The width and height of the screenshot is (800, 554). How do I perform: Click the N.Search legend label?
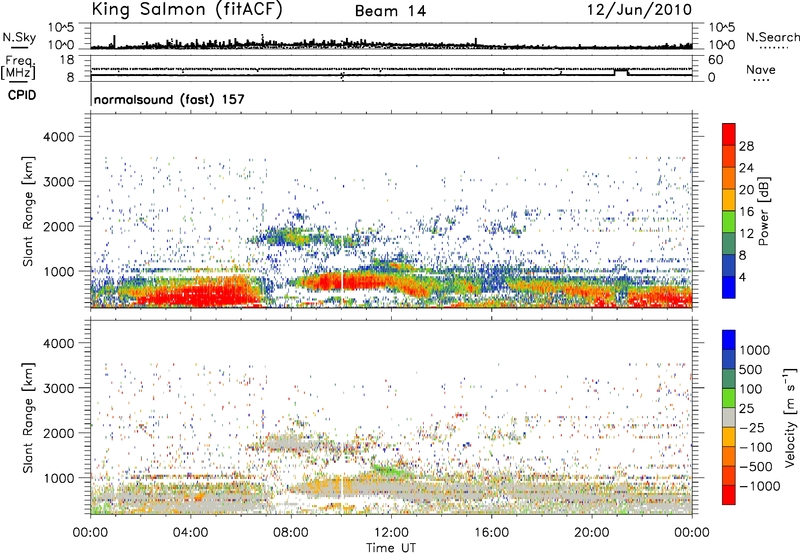tap(773, 37)
